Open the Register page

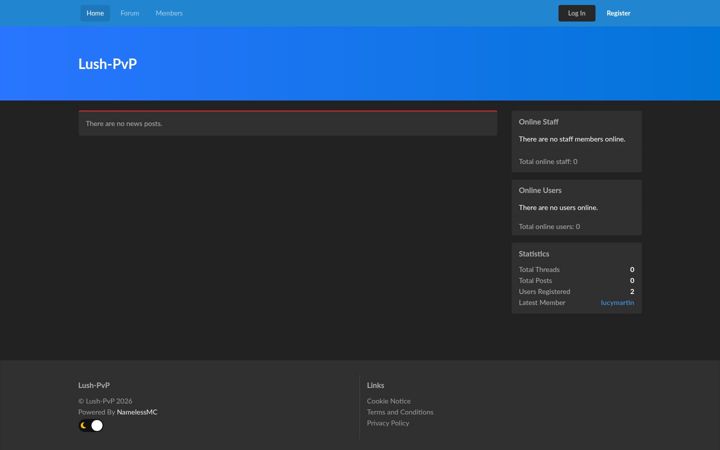pyautogui.click(x=618, y=13)
